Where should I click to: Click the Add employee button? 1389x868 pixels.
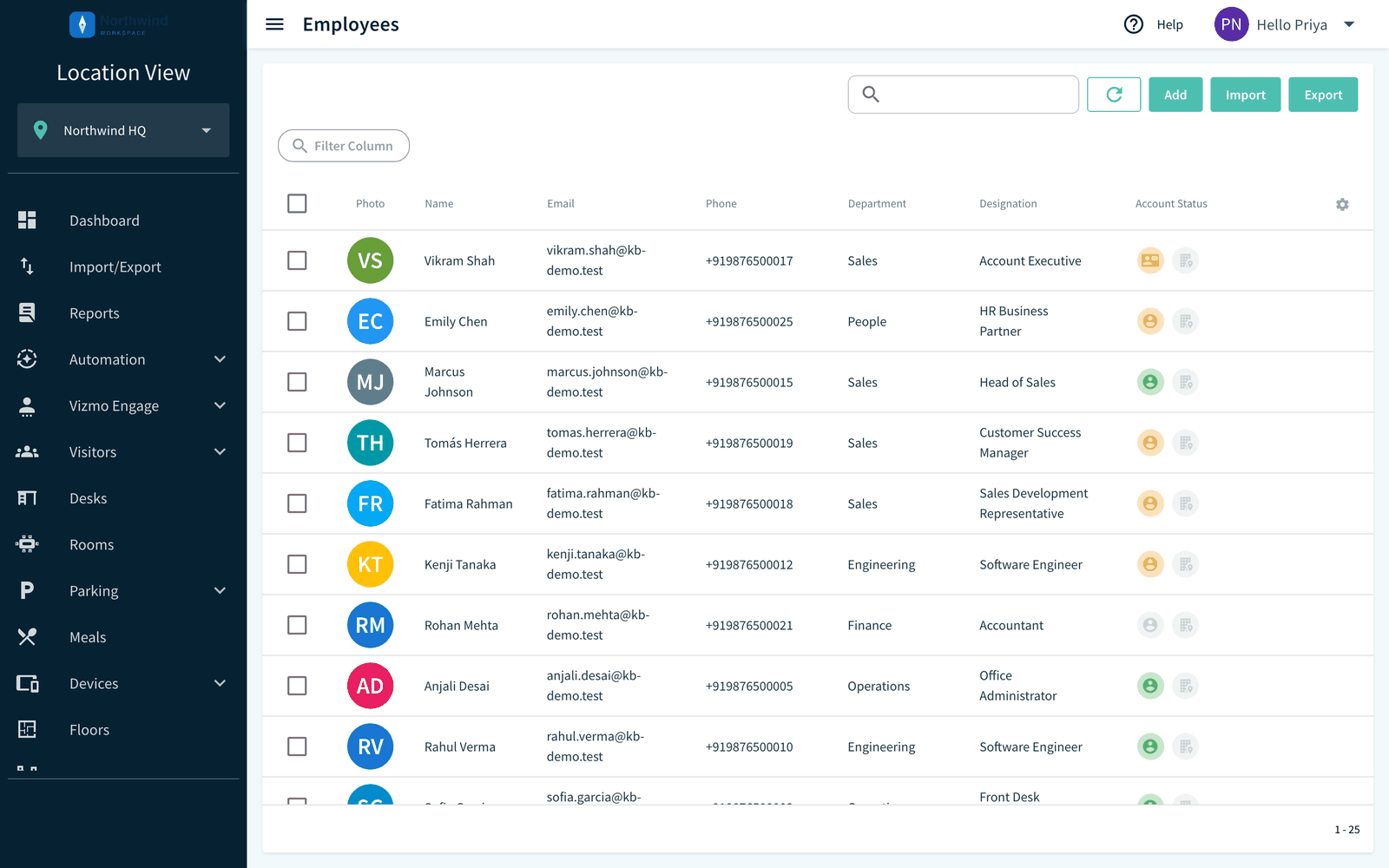(x=1175, y=95)
